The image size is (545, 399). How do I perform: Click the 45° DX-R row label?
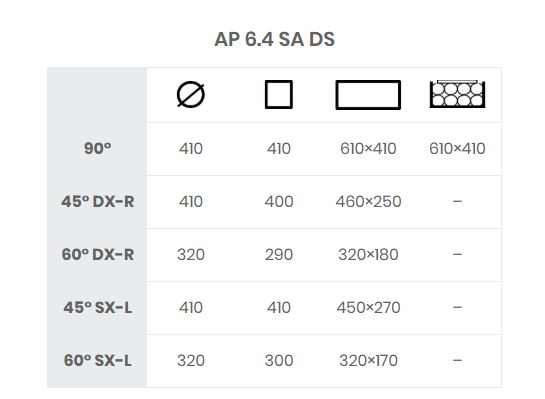tap(98, 202)
